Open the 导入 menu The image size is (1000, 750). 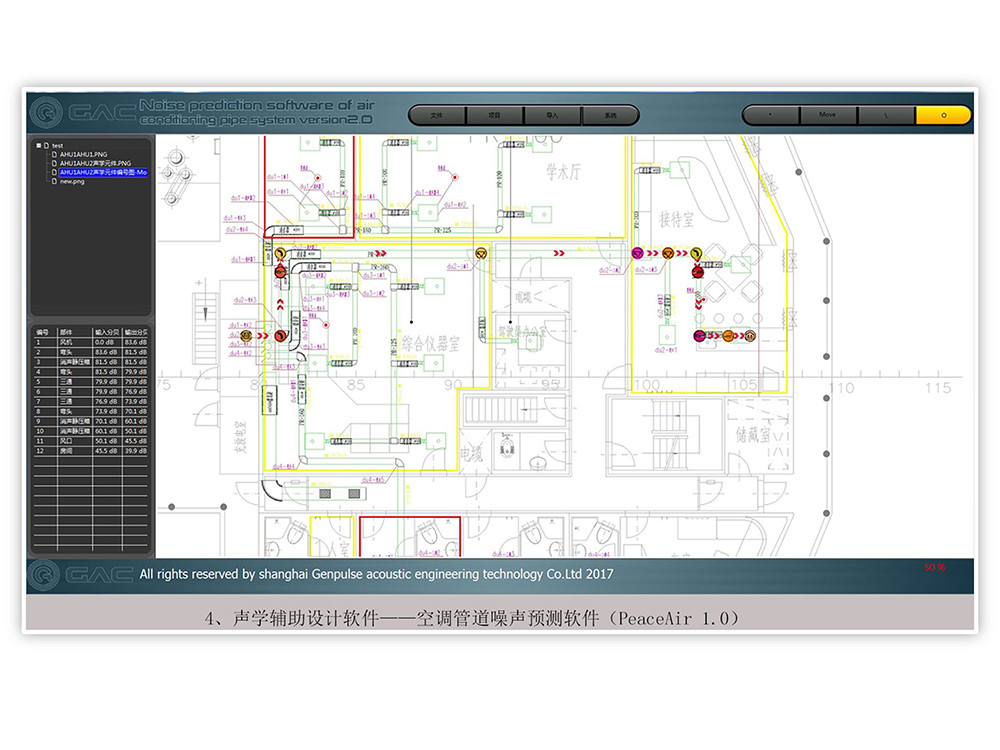[552, 115]
